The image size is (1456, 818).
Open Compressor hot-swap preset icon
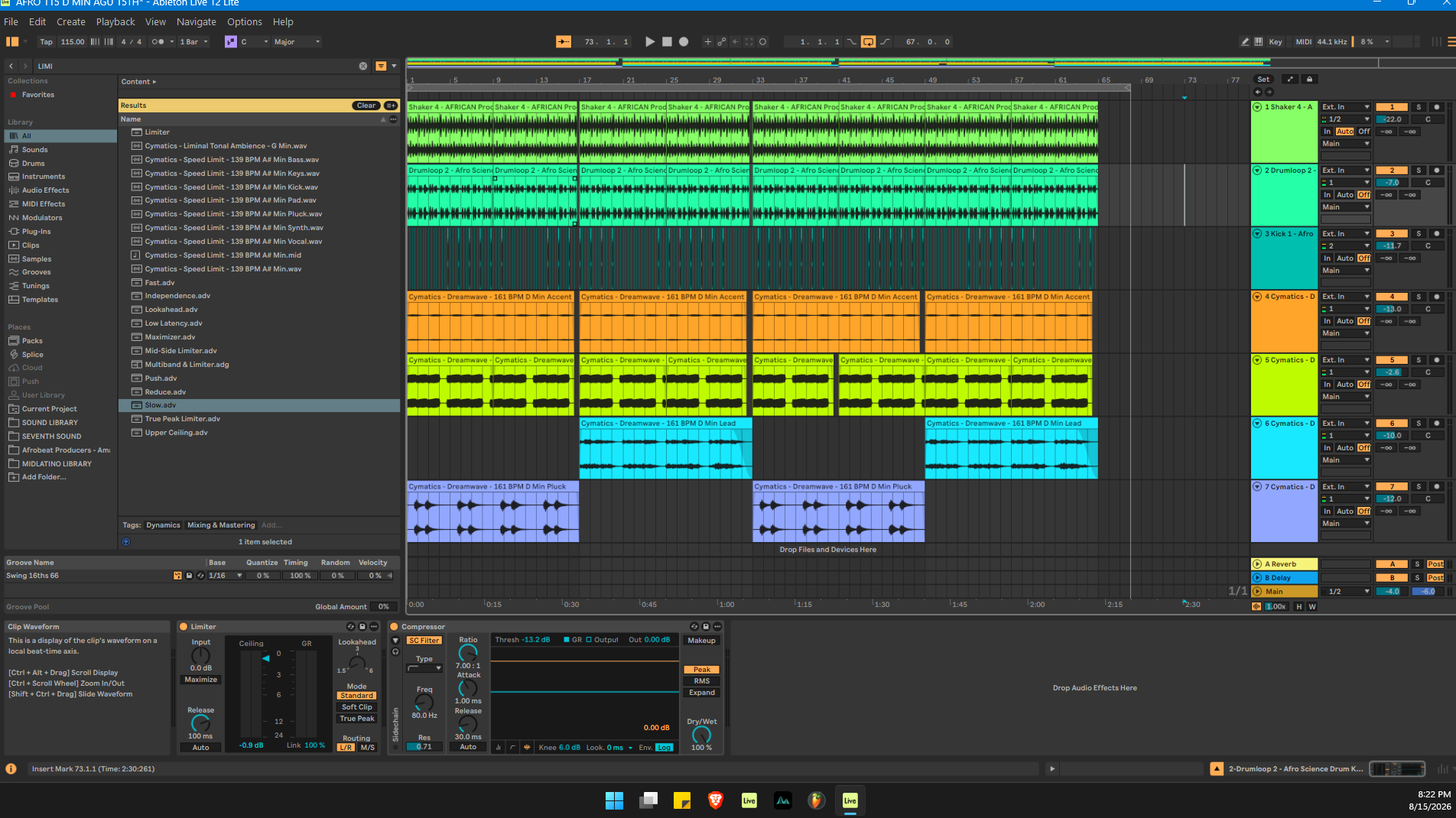click(694, 627)
